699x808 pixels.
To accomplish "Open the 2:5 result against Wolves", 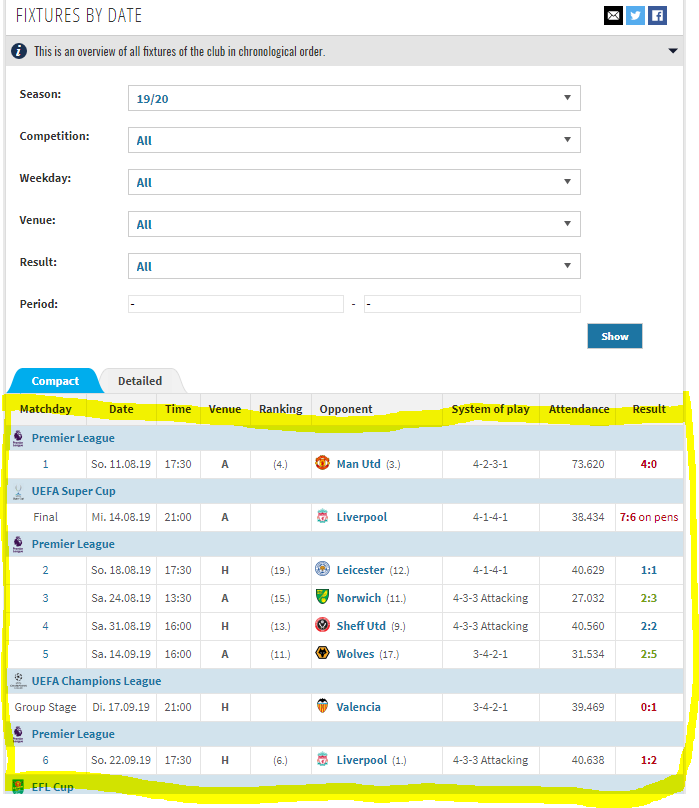I will pos(648,653).
